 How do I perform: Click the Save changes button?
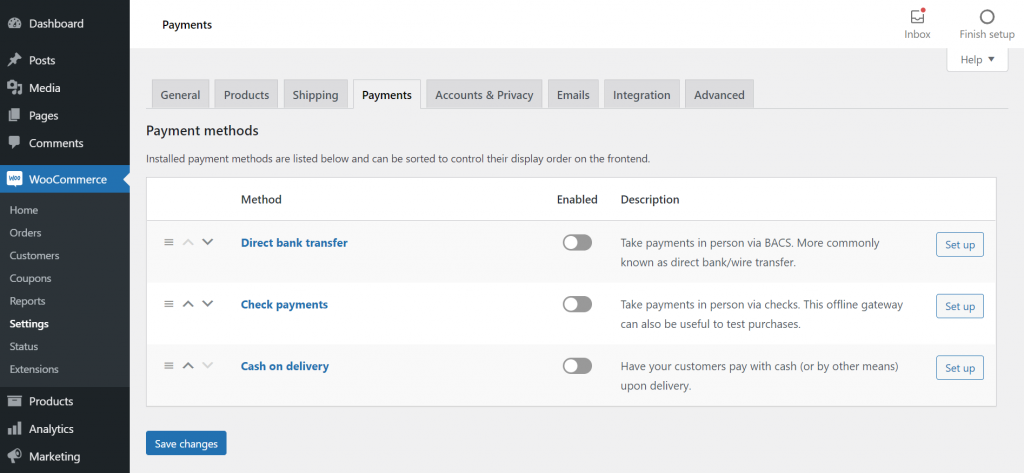pos(186,443)
